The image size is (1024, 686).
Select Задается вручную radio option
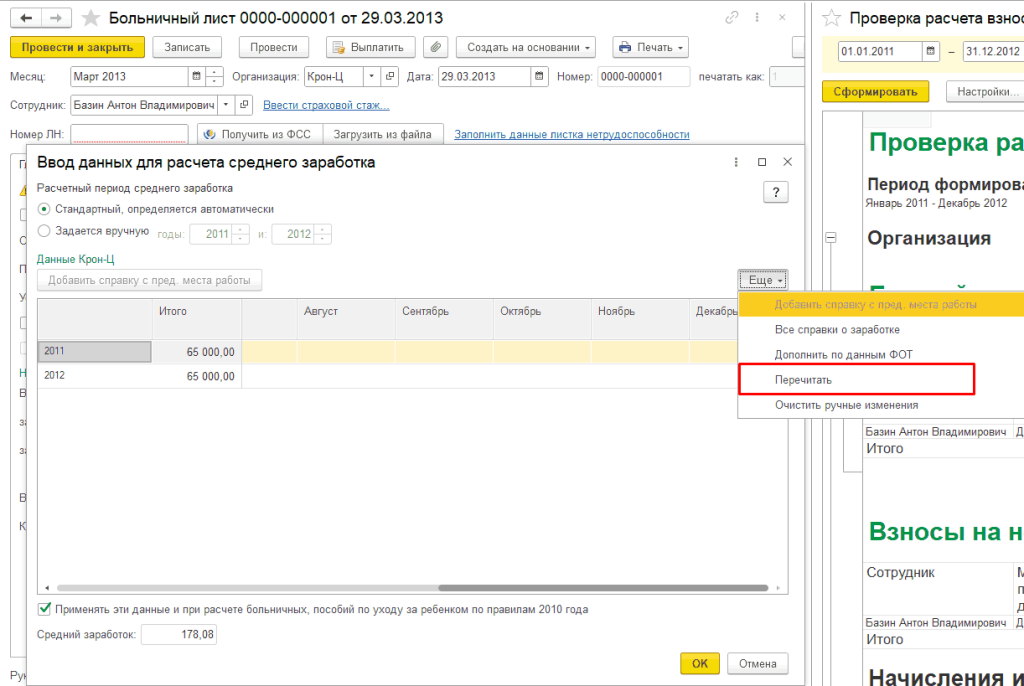(x=44, y=231)
